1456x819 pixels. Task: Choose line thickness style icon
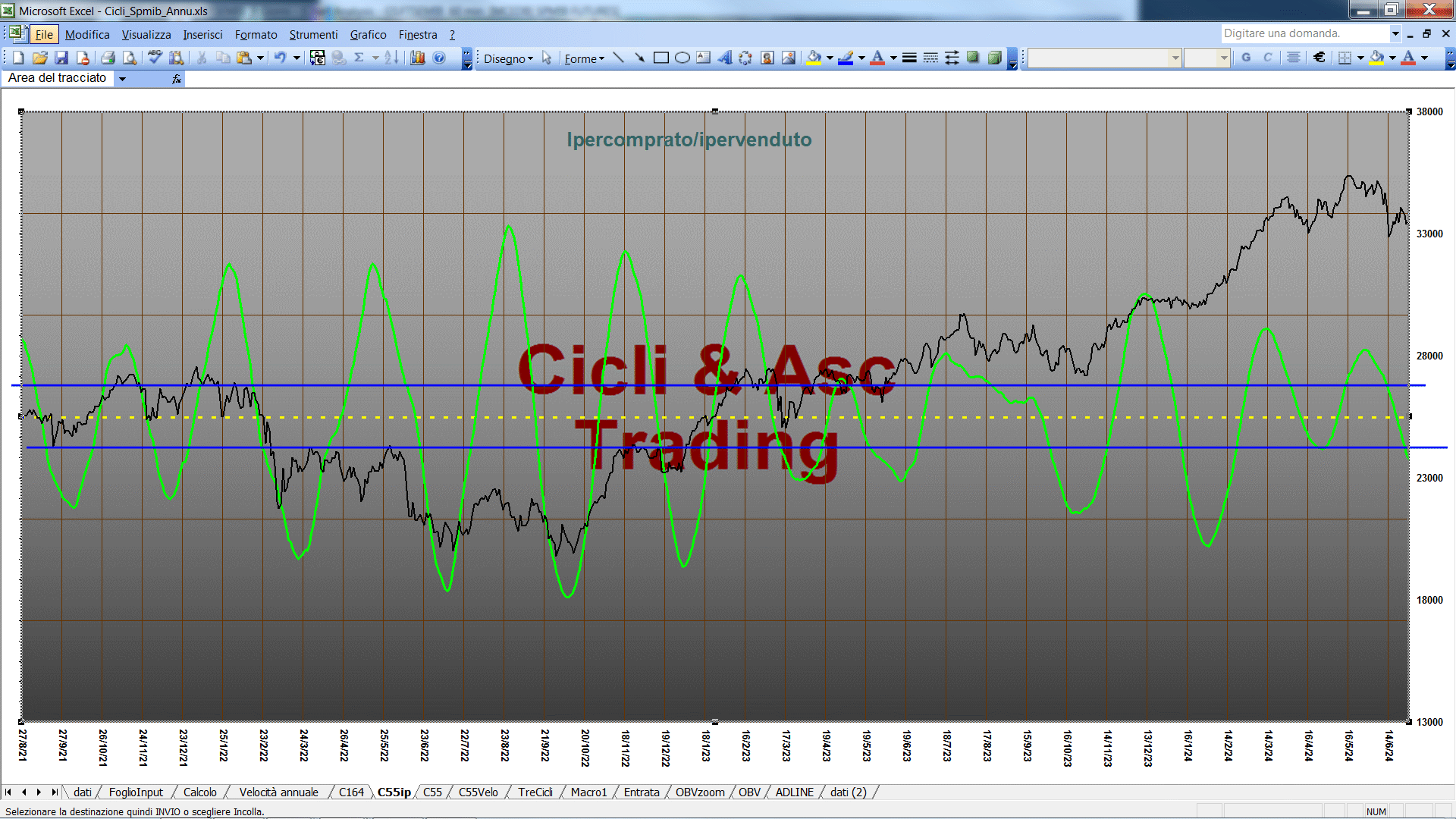coord(909,58)
